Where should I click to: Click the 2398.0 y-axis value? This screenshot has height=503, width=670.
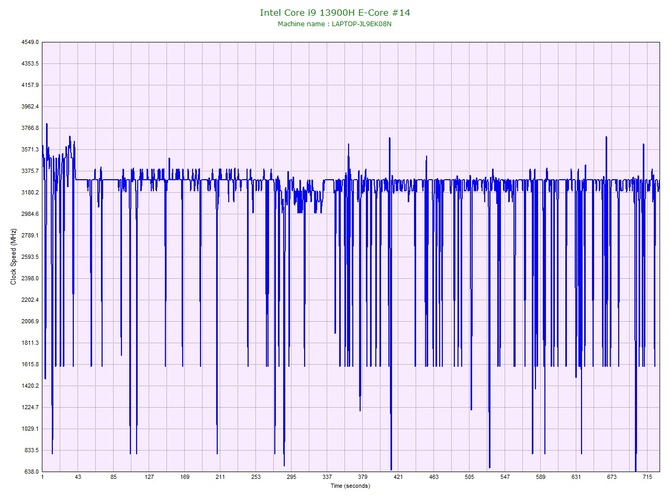[x=30, y=279]
